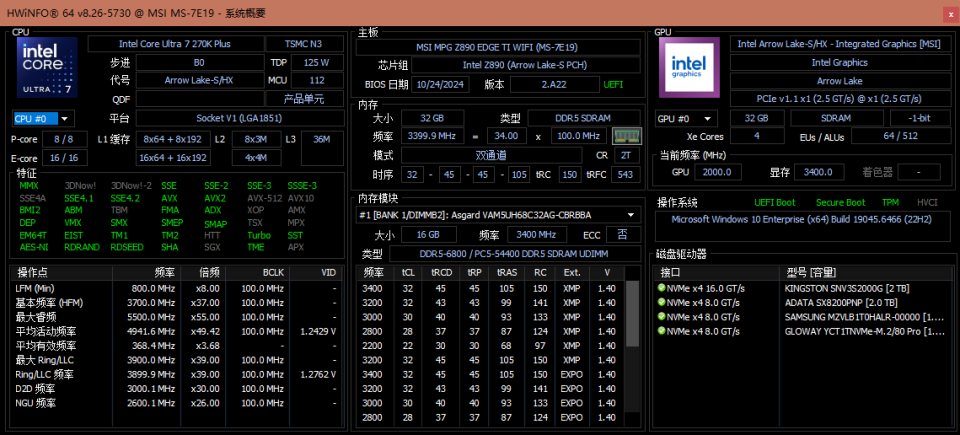The width and height of the screenshot is (960, 435).
Task: Click green status icon for SAMSUNG MZVLB1T0HALR drive
Action: point(661,316)
